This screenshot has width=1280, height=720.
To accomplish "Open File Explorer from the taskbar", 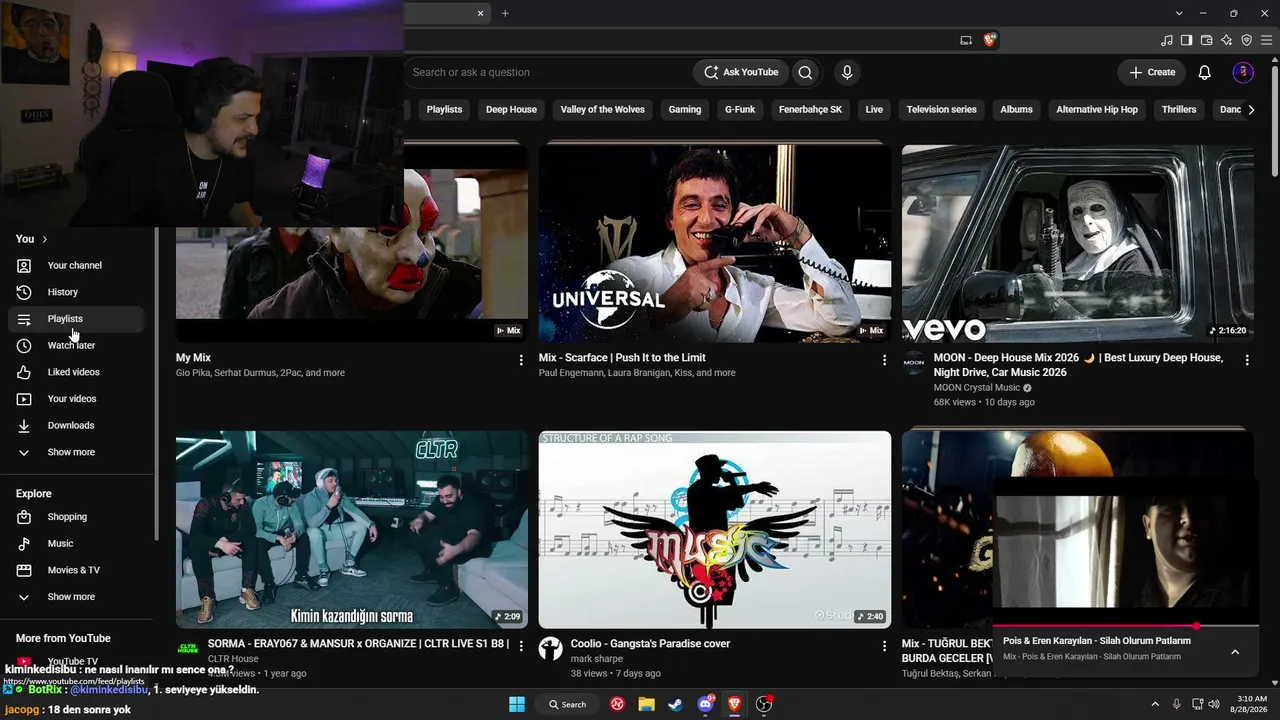I will [647, 704].
